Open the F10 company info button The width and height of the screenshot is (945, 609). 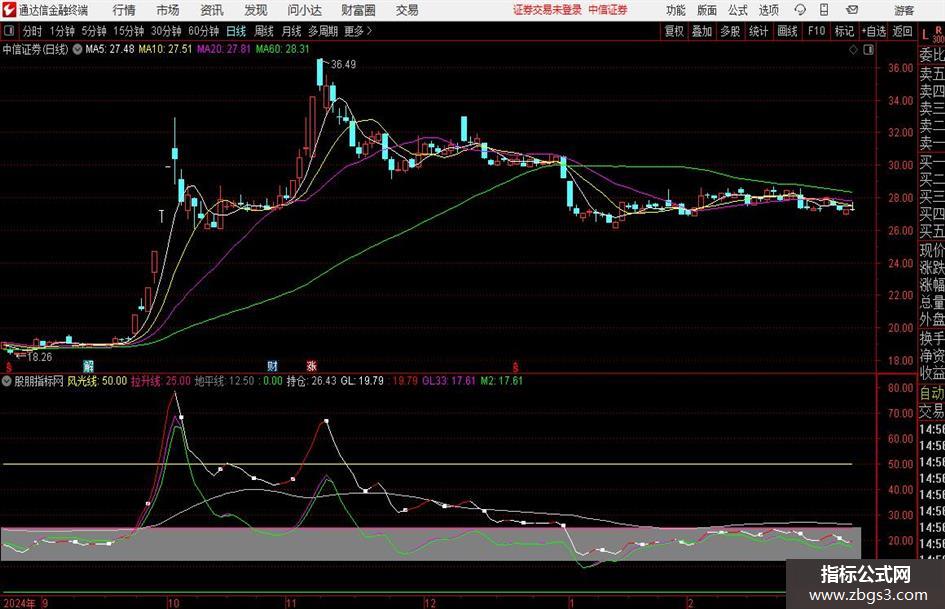816,31
